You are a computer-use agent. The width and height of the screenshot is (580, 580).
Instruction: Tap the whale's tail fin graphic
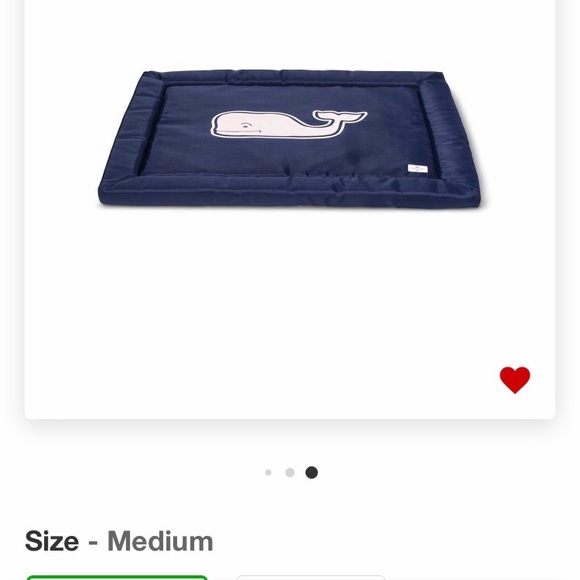[x=340, y=117]
